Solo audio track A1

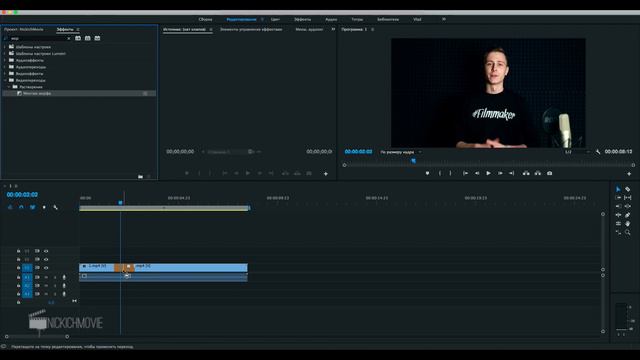pos(55,278)
